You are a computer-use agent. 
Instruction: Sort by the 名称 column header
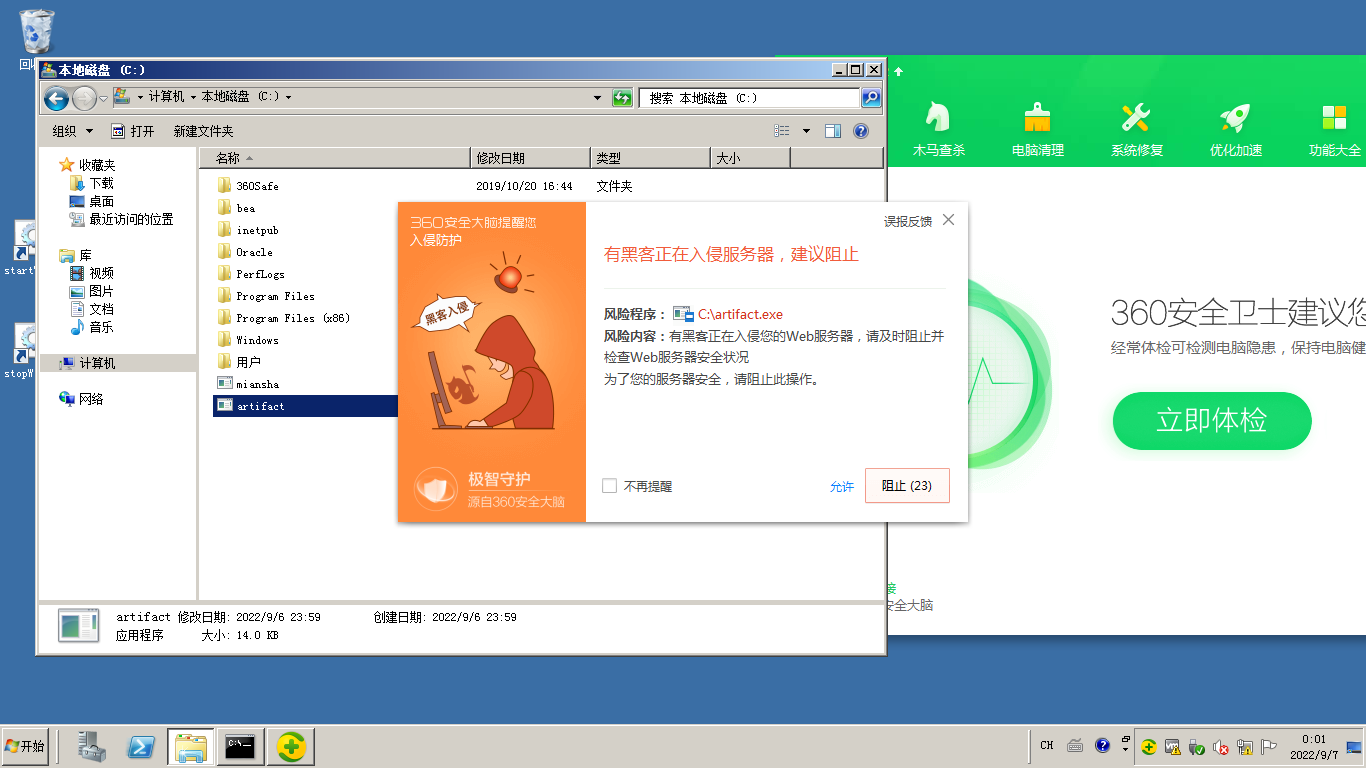334,158
